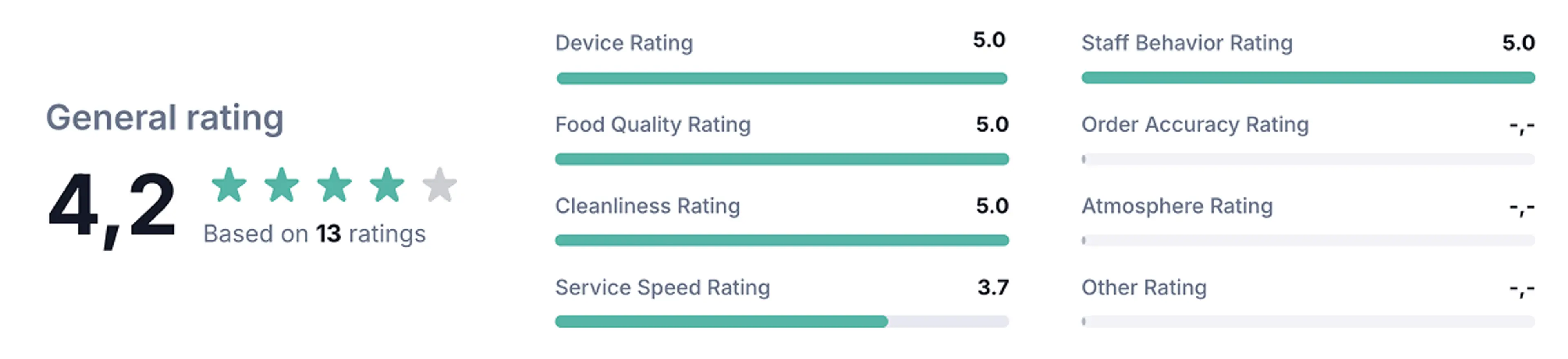Click the General rating heading
This screenshot has width=1568, height=359.
[x=165, y=118]
